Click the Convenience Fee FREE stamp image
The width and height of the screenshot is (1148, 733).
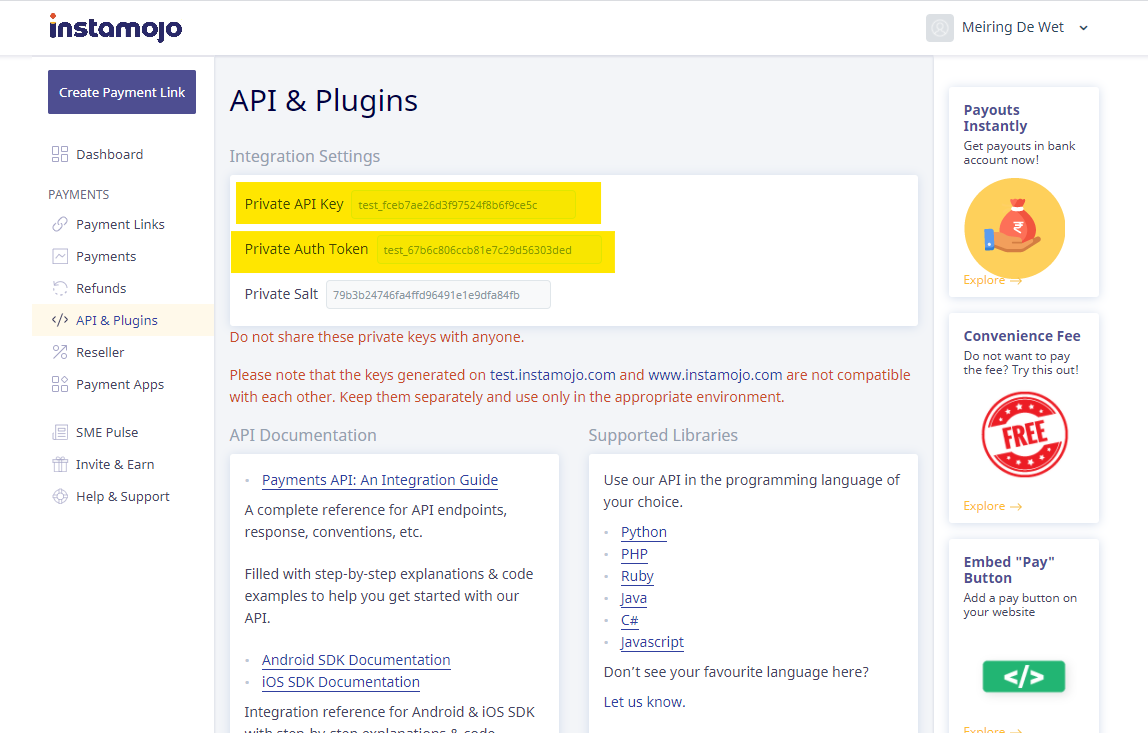click(x=1024, y=435)
